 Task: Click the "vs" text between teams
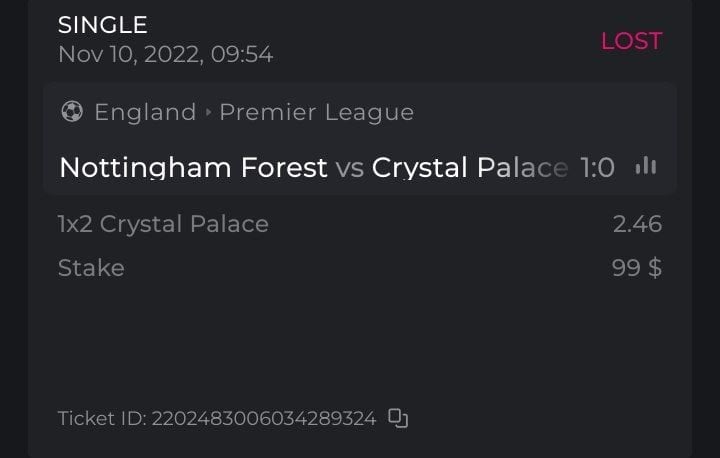350,167
